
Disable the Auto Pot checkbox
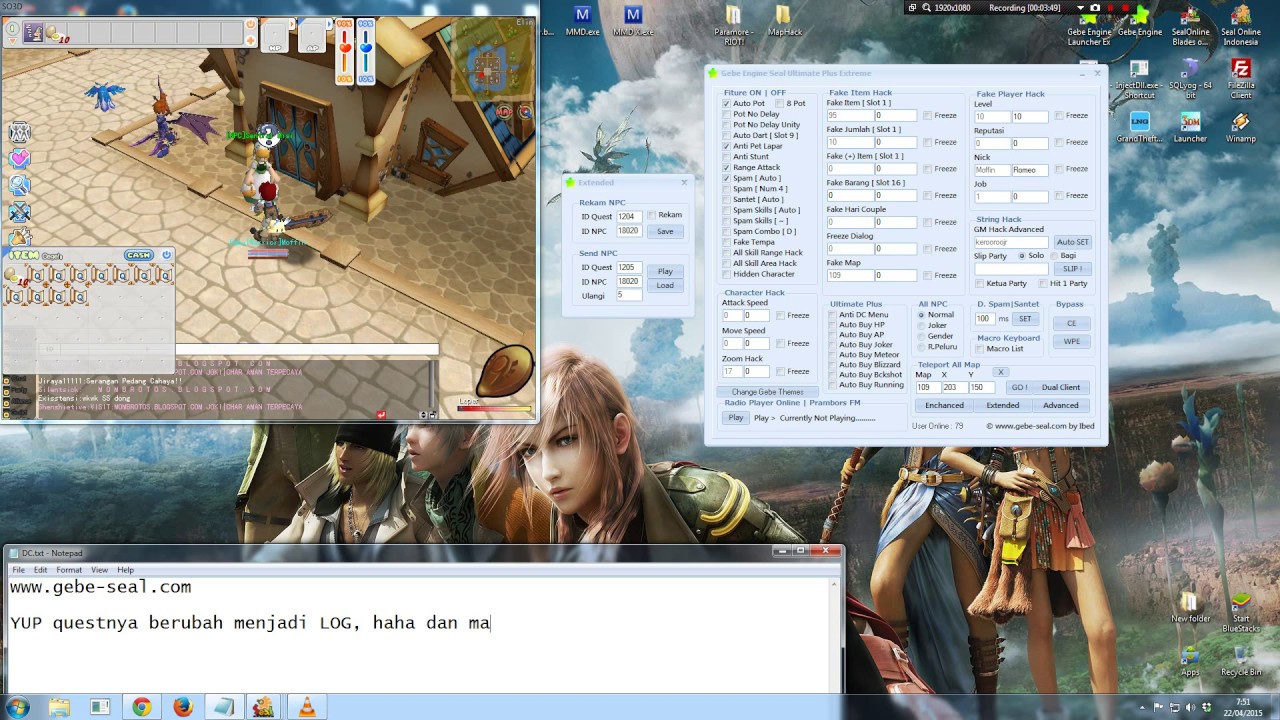coord(727,103)
